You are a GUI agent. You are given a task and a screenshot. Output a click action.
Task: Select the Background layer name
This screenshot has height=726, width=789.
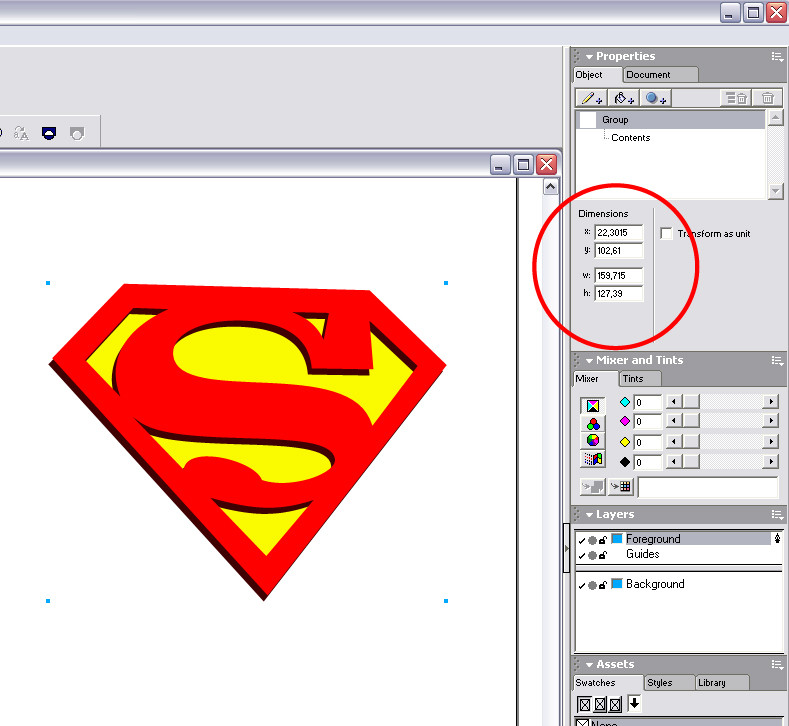[655, 584]
